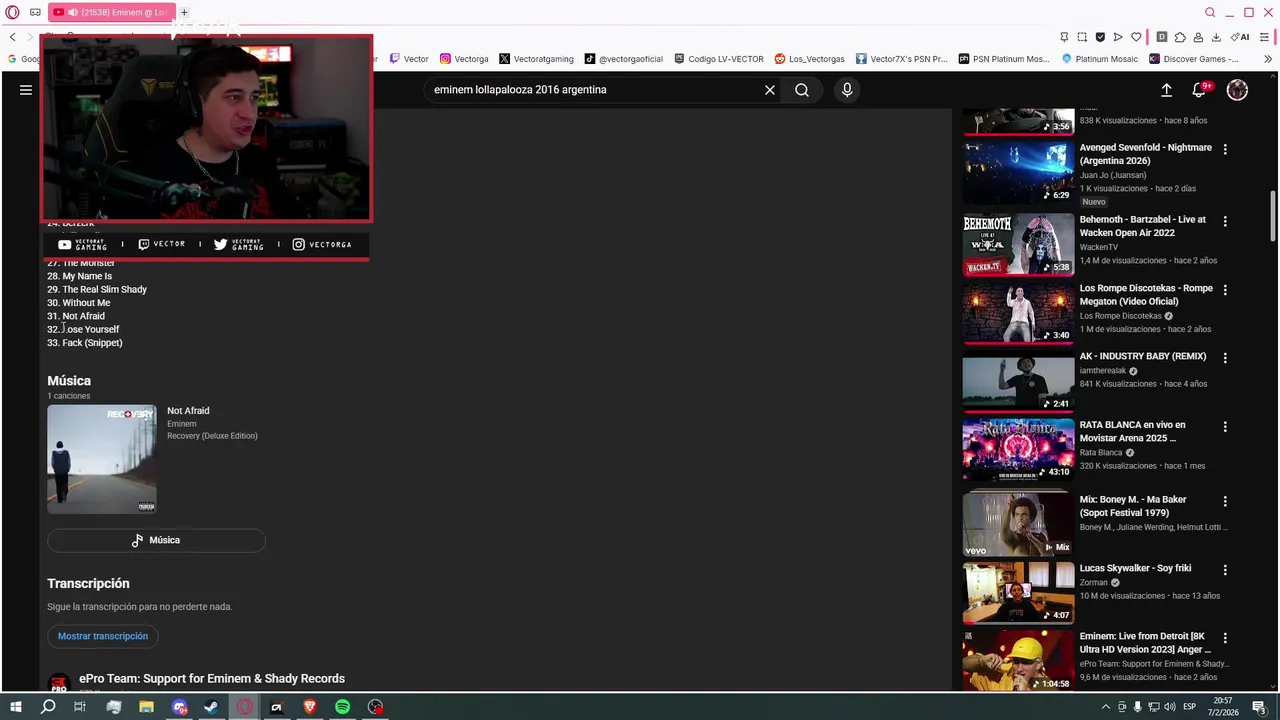1280x720 pixels.
Task: Open Opera main menu logo
Action: tap(12, 12)
